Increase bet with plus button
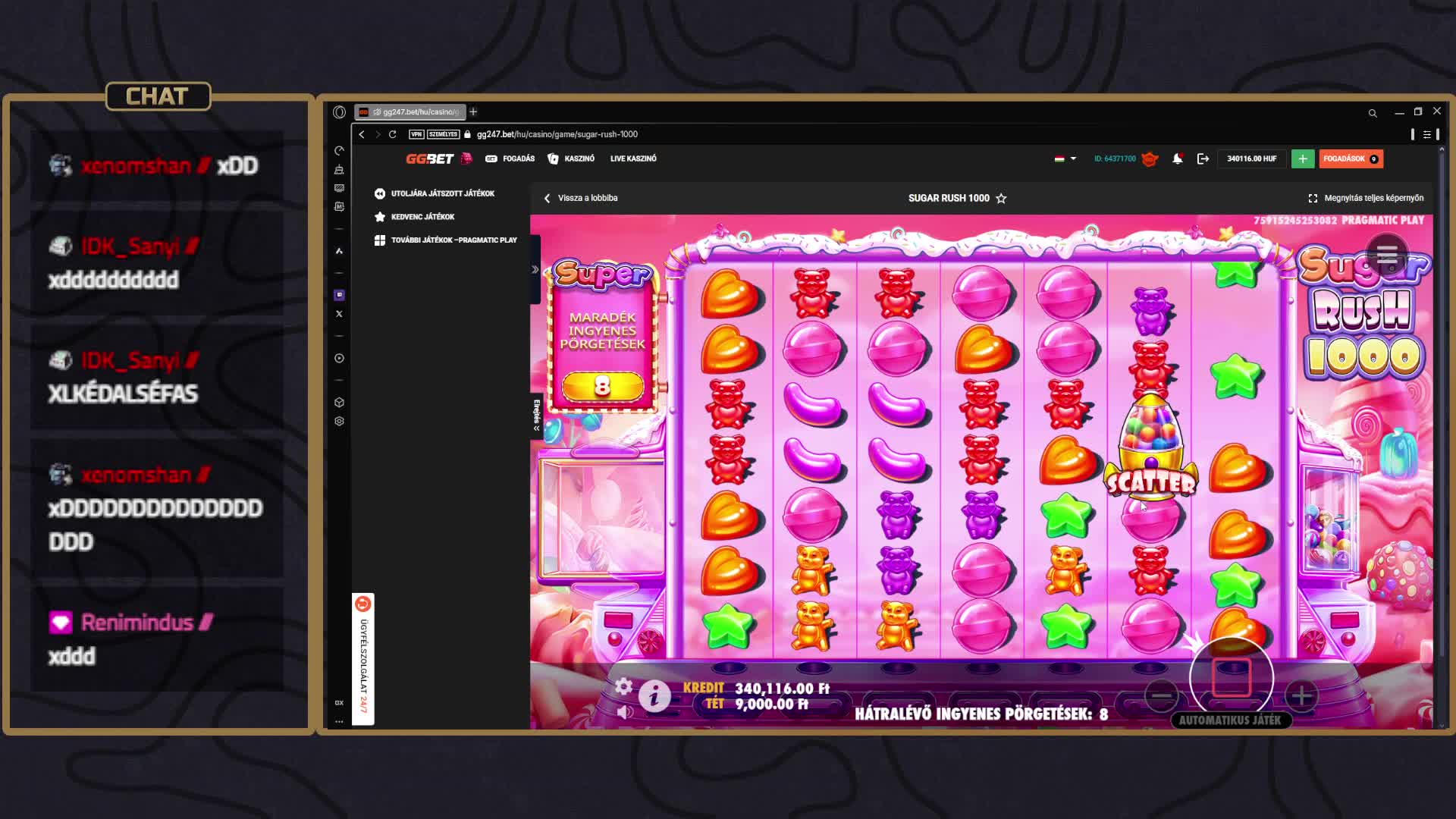 tap(1301, 695)
